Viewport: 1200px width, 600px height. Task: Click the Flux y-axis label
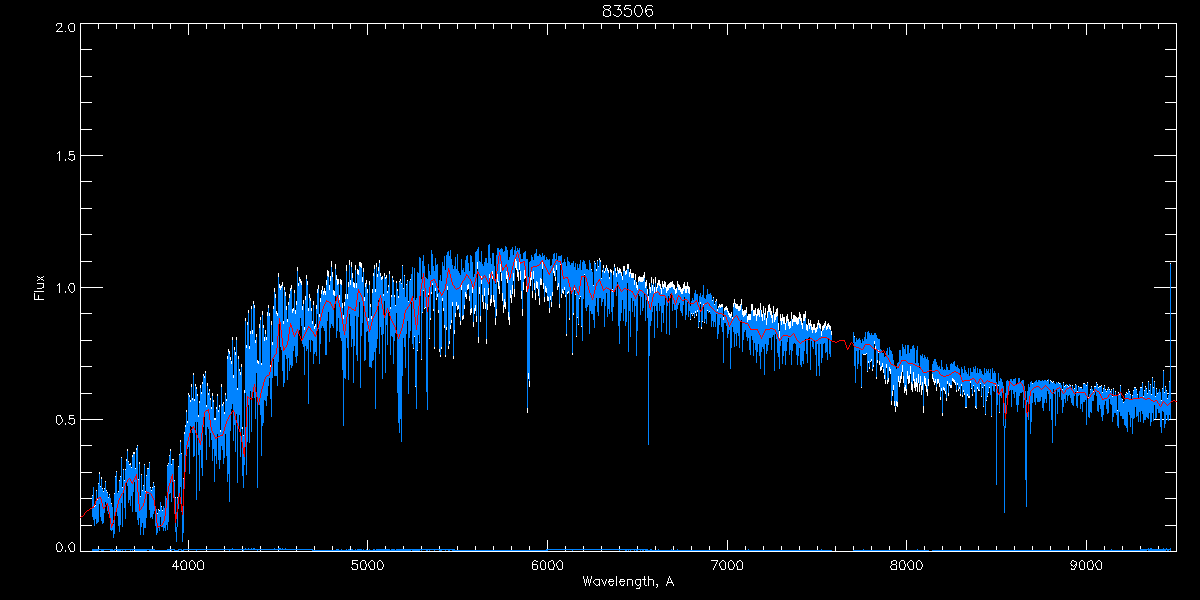coord(40,288)
